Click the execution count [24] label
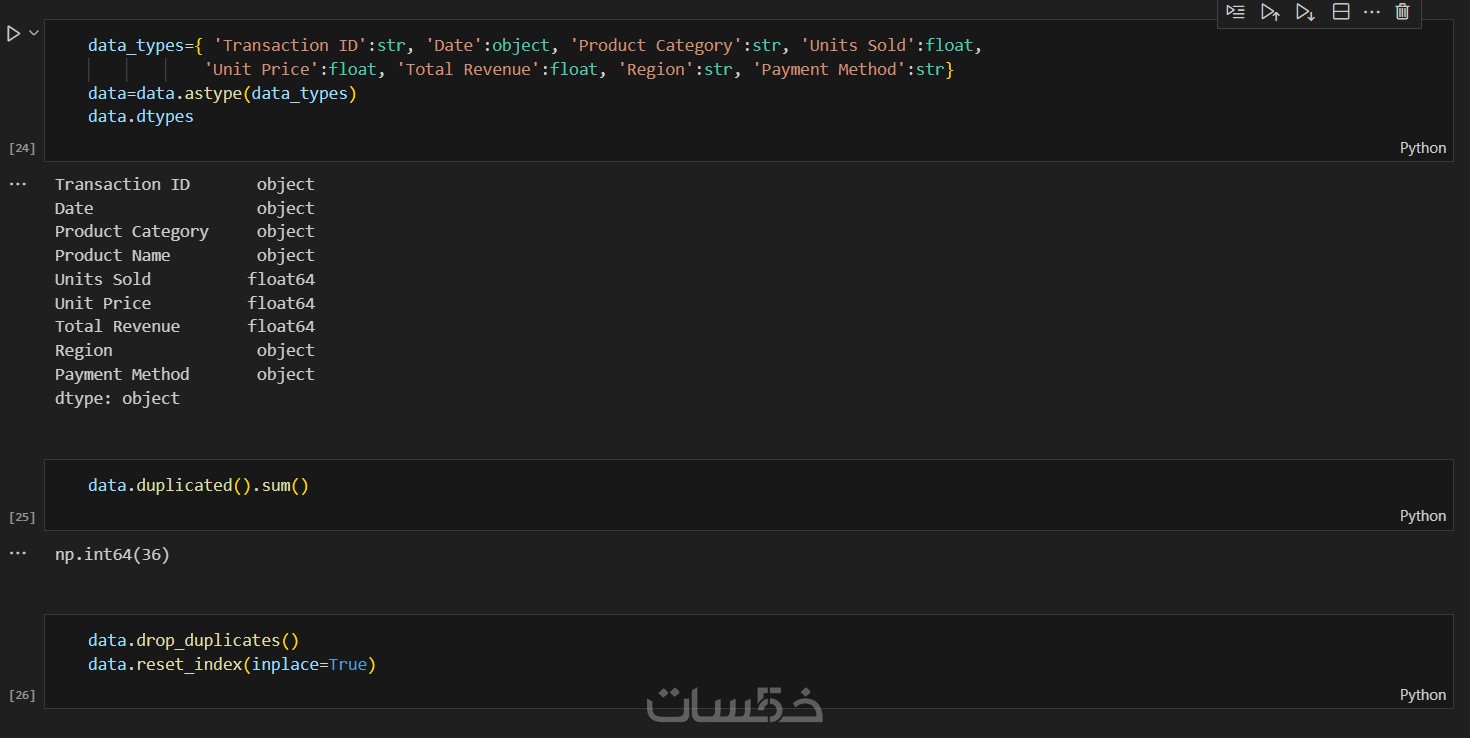Screen dimensions: 1470x738 (x=22, y=148)
